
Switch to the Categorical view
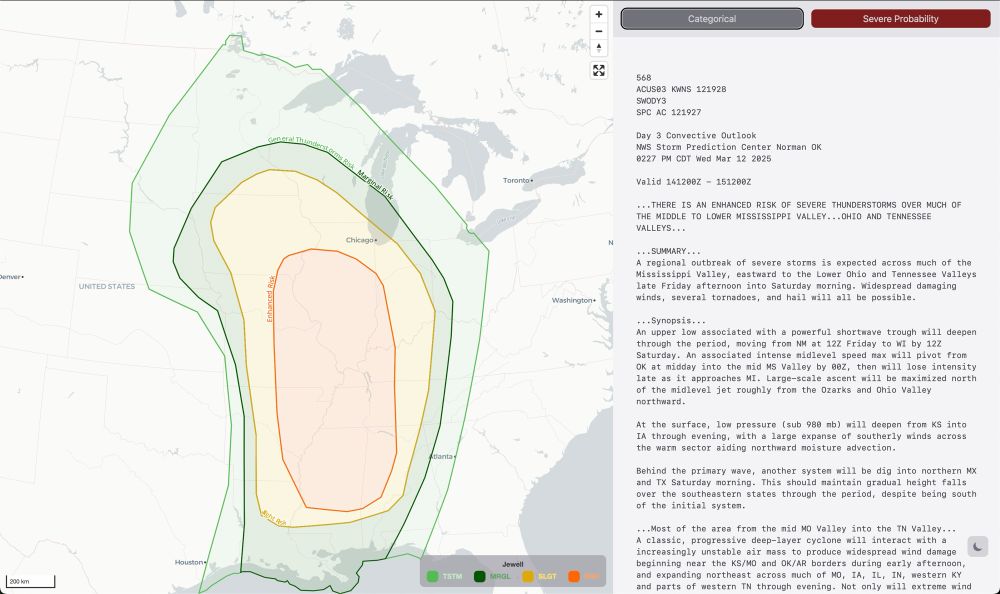(712, 19)
